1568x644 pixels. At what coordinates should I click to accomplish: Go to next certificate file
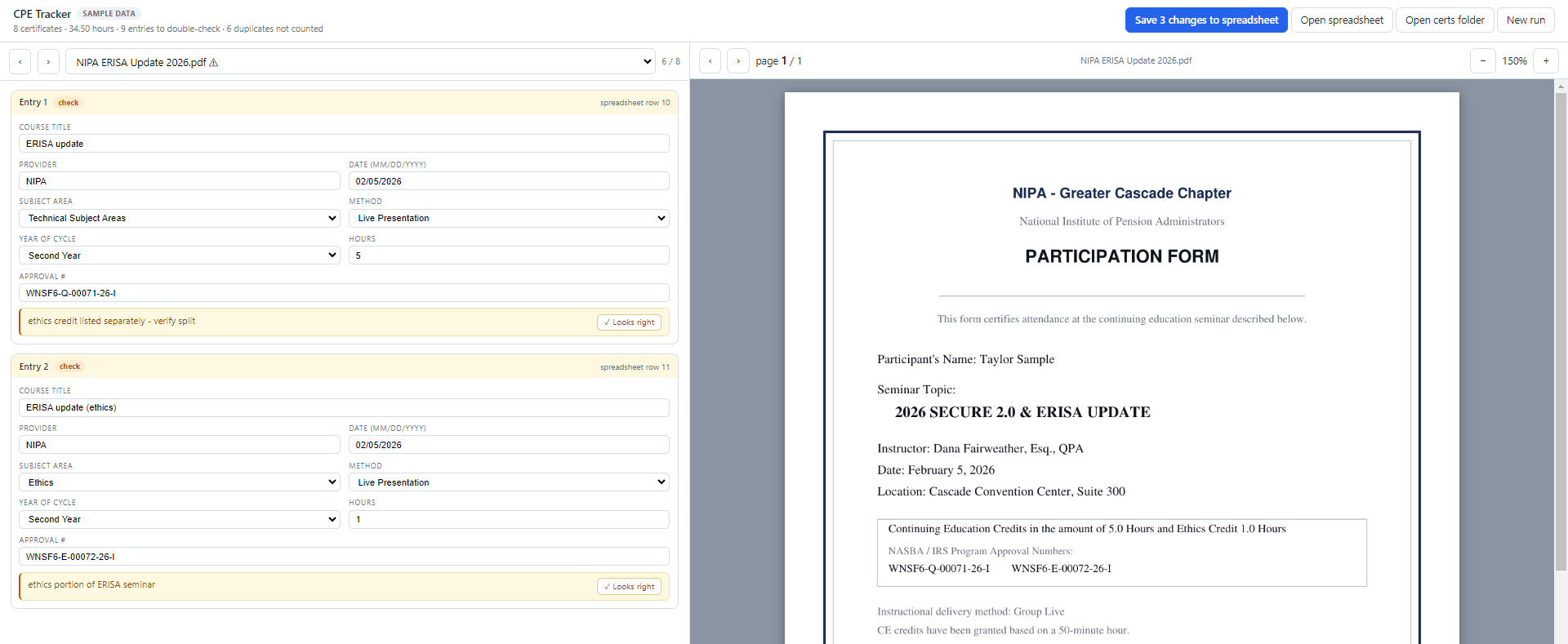click(x=48, y=61)
